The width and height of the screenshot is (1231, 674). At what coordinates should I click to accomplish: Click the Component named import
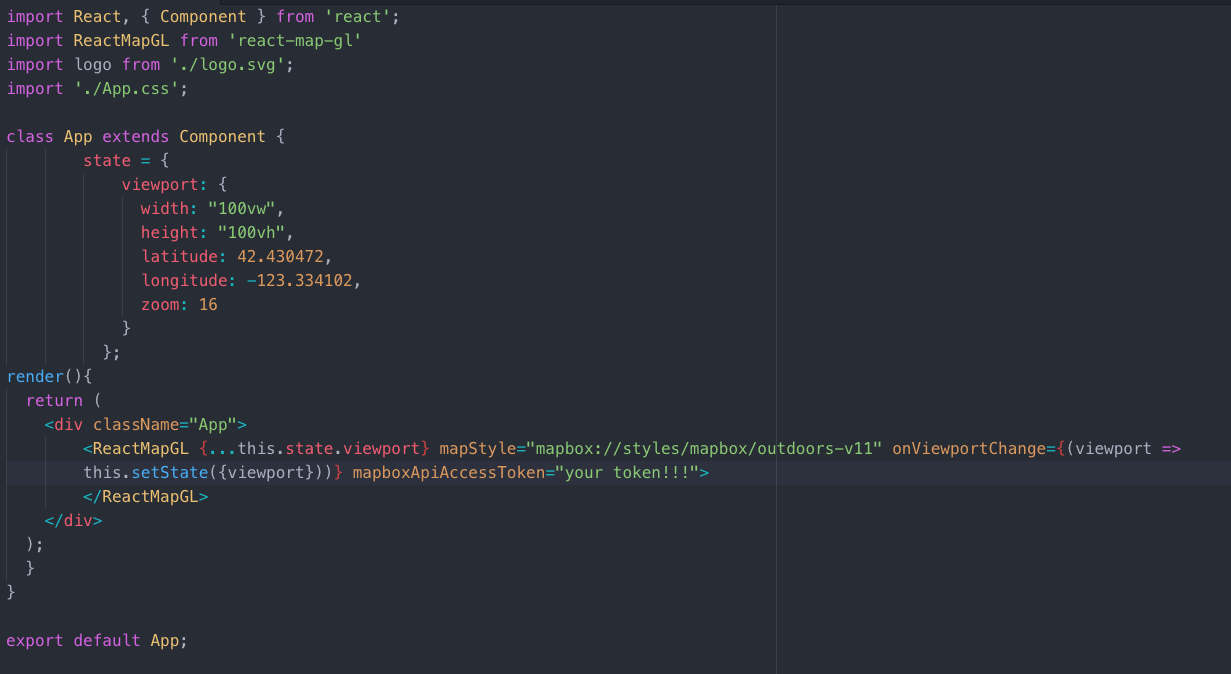pyautogui.click(x=202, y=16)
